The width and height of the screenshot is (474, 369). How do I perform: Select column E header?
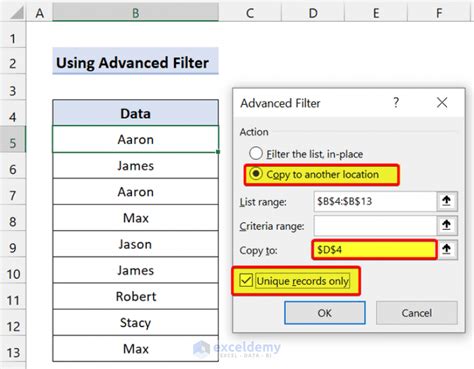click(376, 13)
